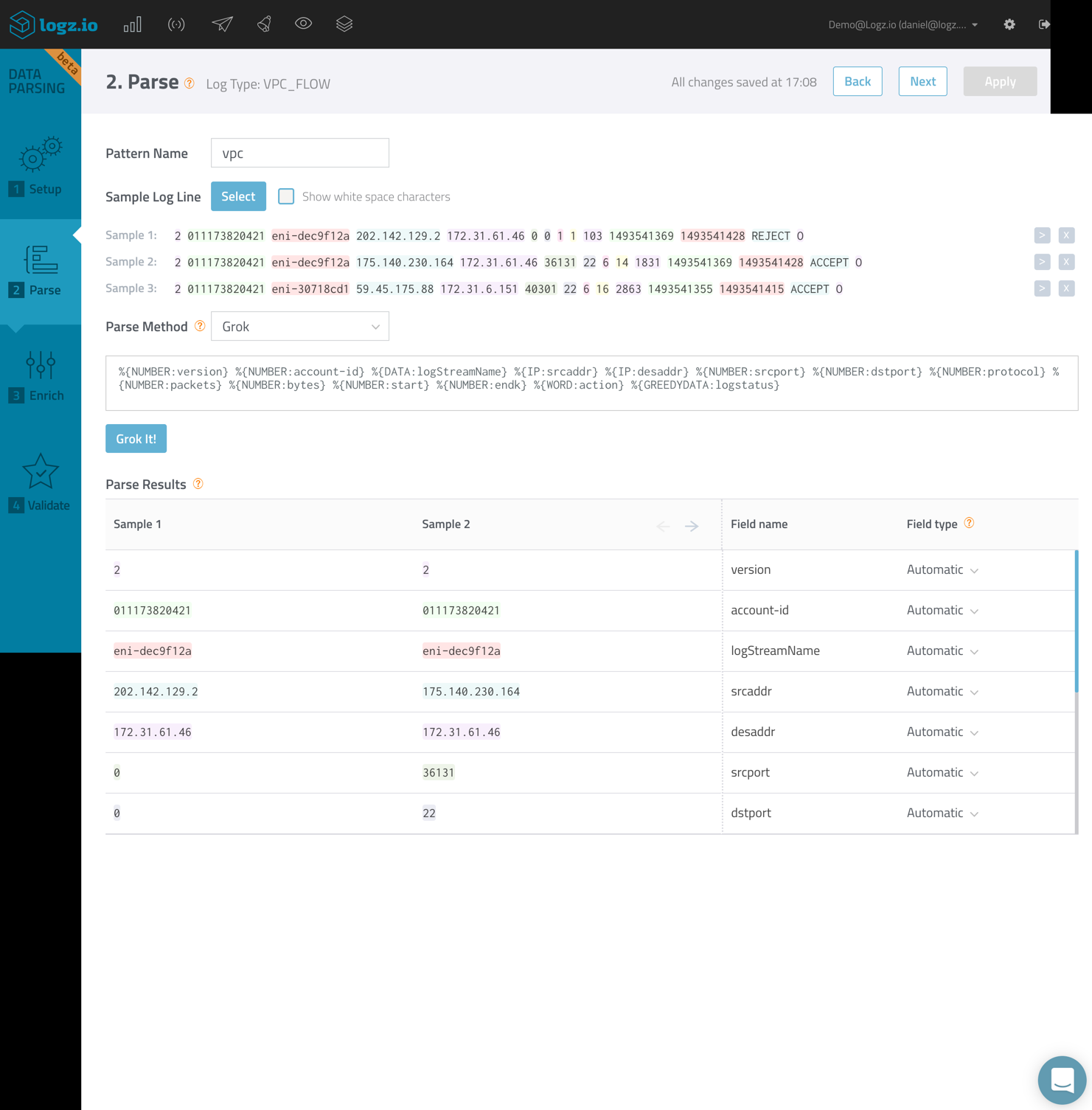Viewport: 1092px width, 1110px height.
Task: Open the live tail broadcast icon
Action: click(176, 24)
